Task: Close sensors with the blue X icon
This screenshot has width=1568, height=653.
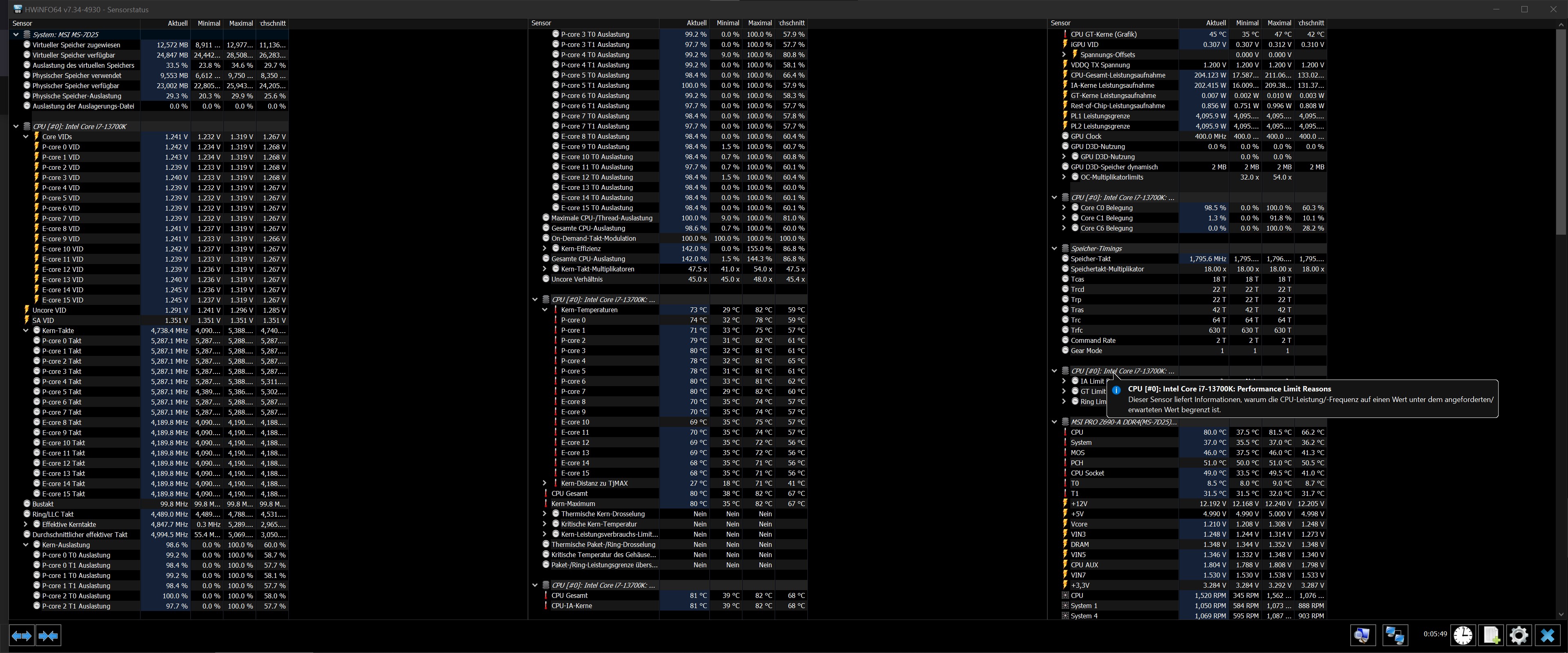Action: click(1547, 635)
